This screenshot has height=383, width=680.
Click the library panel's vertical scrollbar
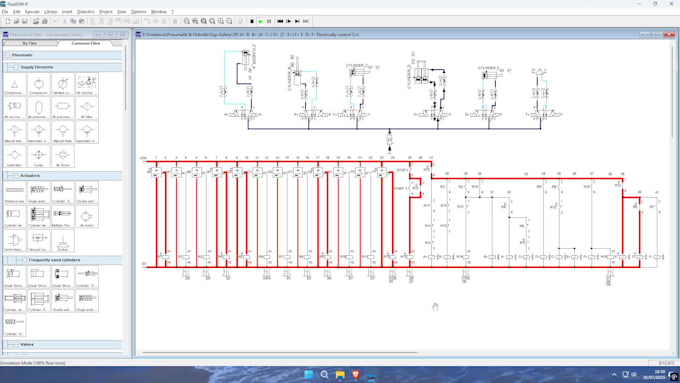tap(126, 78)
